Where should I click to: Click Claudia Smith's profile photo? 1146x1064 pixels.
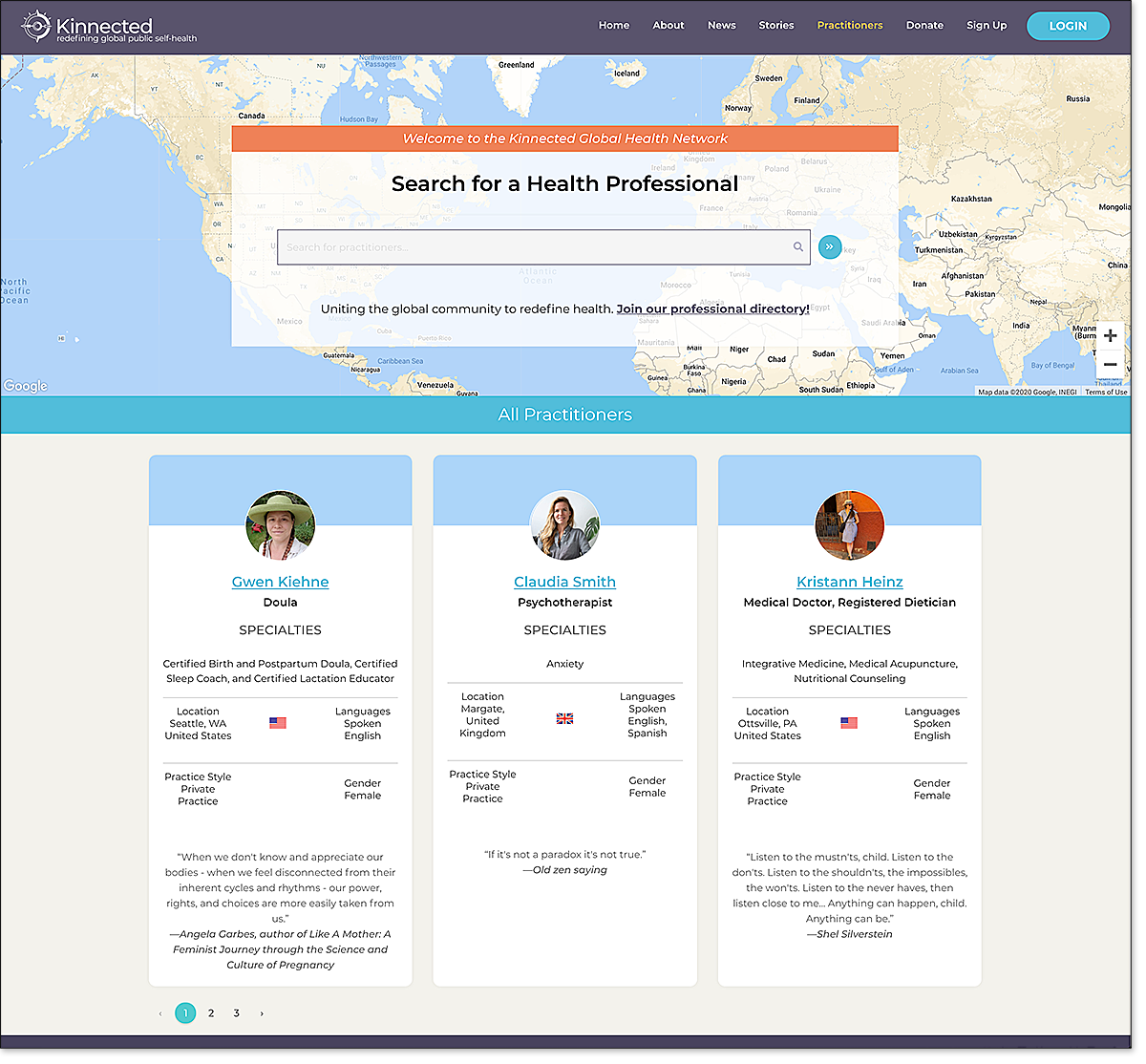click(565, 525)
